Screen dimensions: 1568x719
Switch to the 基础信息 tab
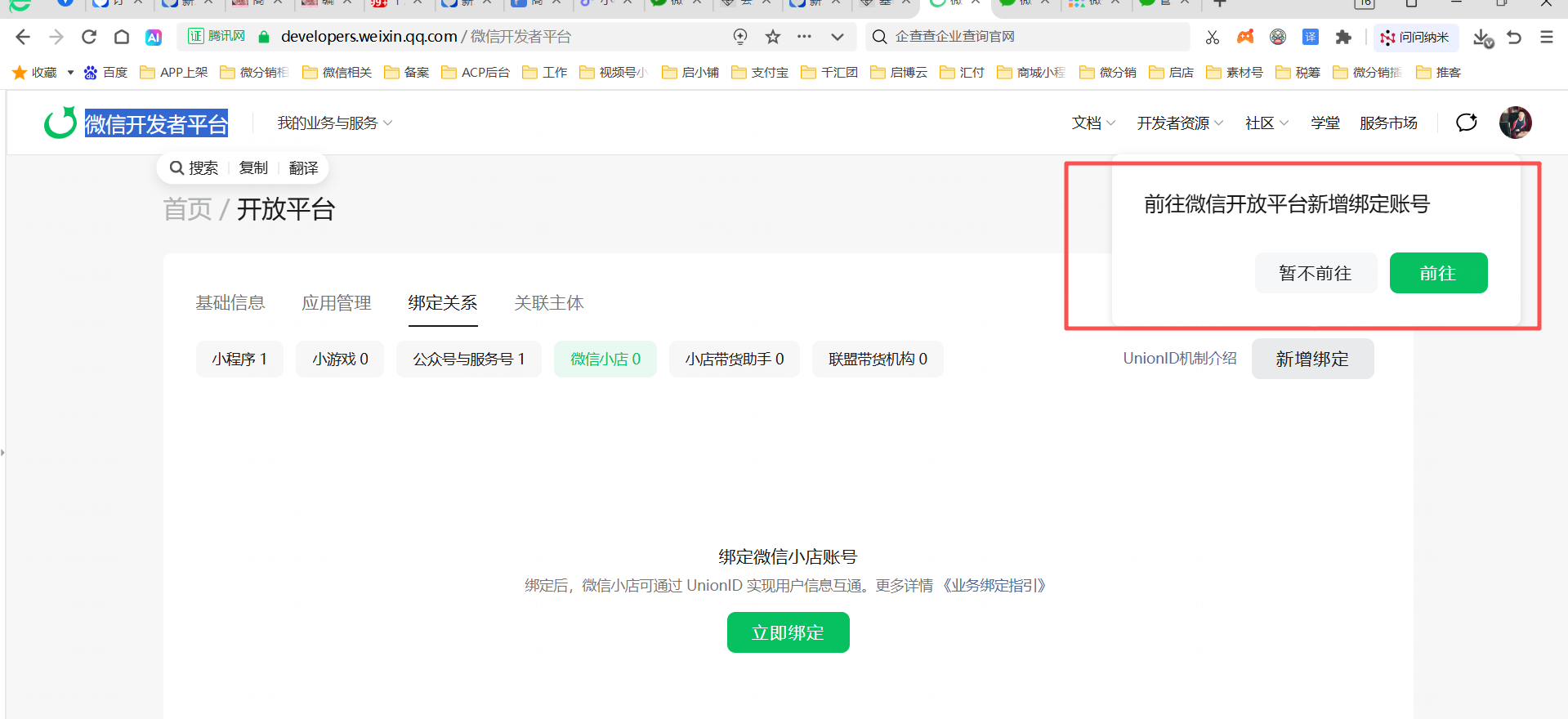[x=230, y=303]
